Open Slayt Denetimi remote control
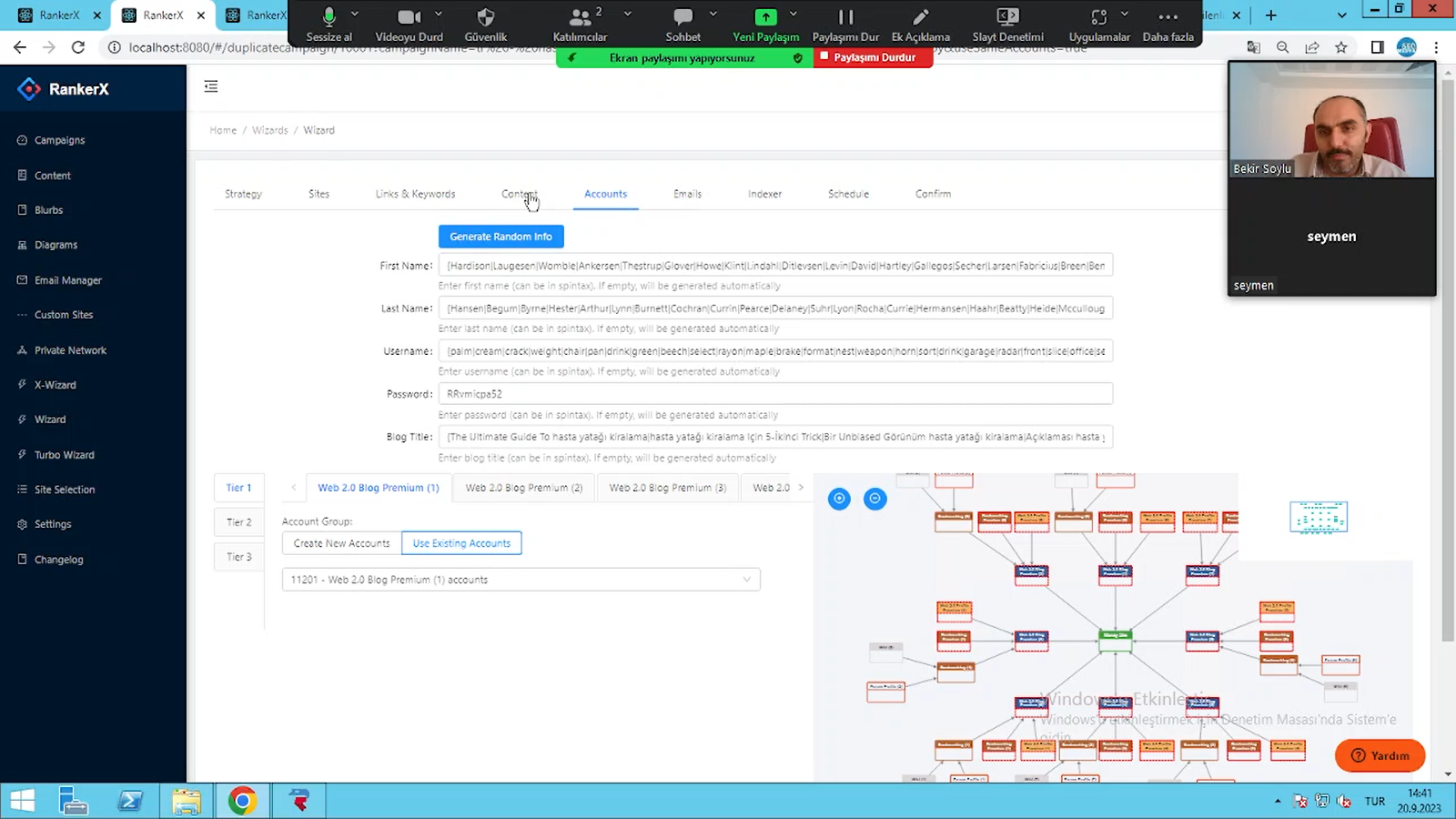 click(x=1007, y=25)
